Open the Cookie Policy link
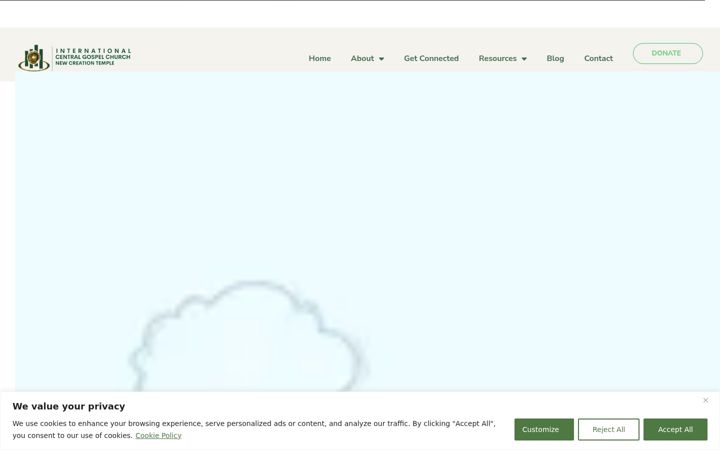The image size is (720, 450). (158, 435)
